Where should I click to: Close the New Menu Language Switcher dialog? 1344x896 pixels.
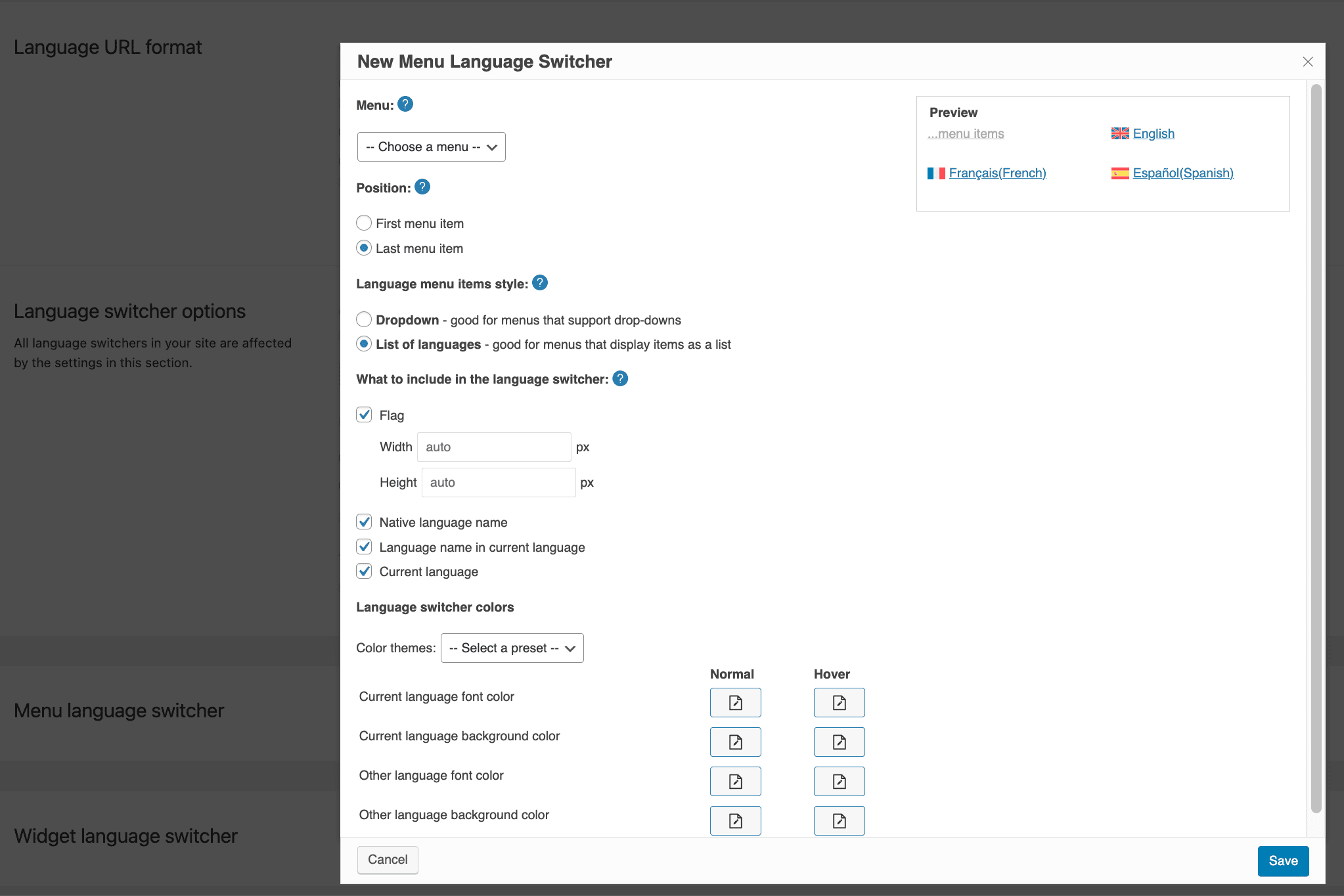[1307, 61]
